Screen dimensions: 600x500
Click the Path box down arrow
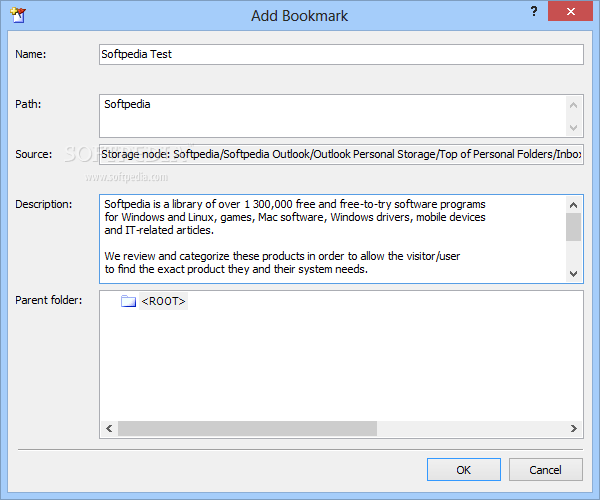click(573, 127)
